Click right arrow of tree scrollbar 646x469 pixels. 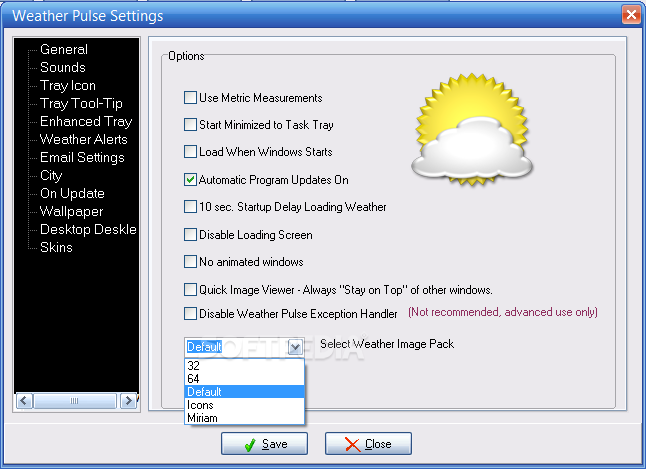point(128,401)
